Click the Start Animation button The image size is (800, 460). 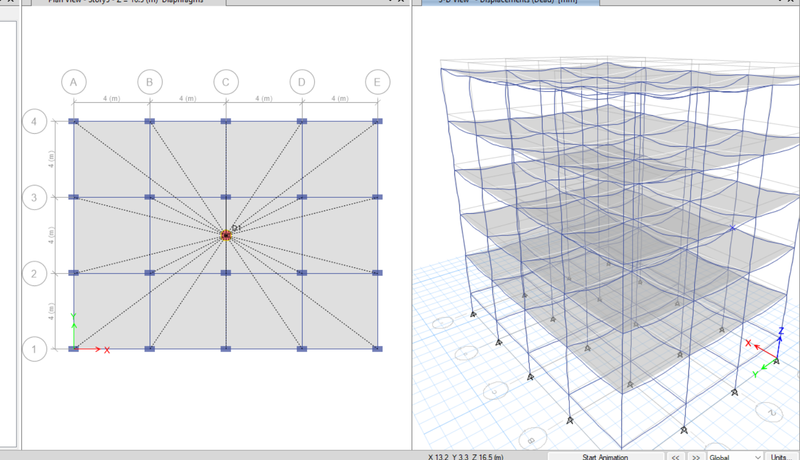(606, 456)
